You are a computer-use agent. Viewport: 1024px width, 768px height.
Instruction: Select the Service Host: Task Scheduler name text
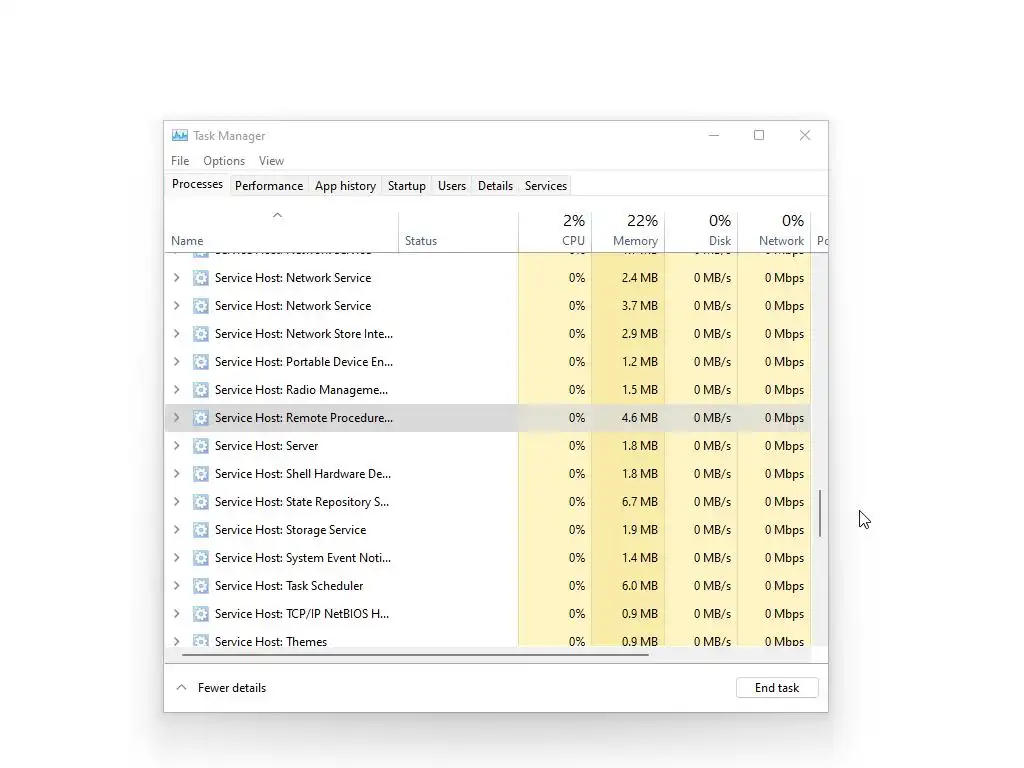click(x=289, y=586)
